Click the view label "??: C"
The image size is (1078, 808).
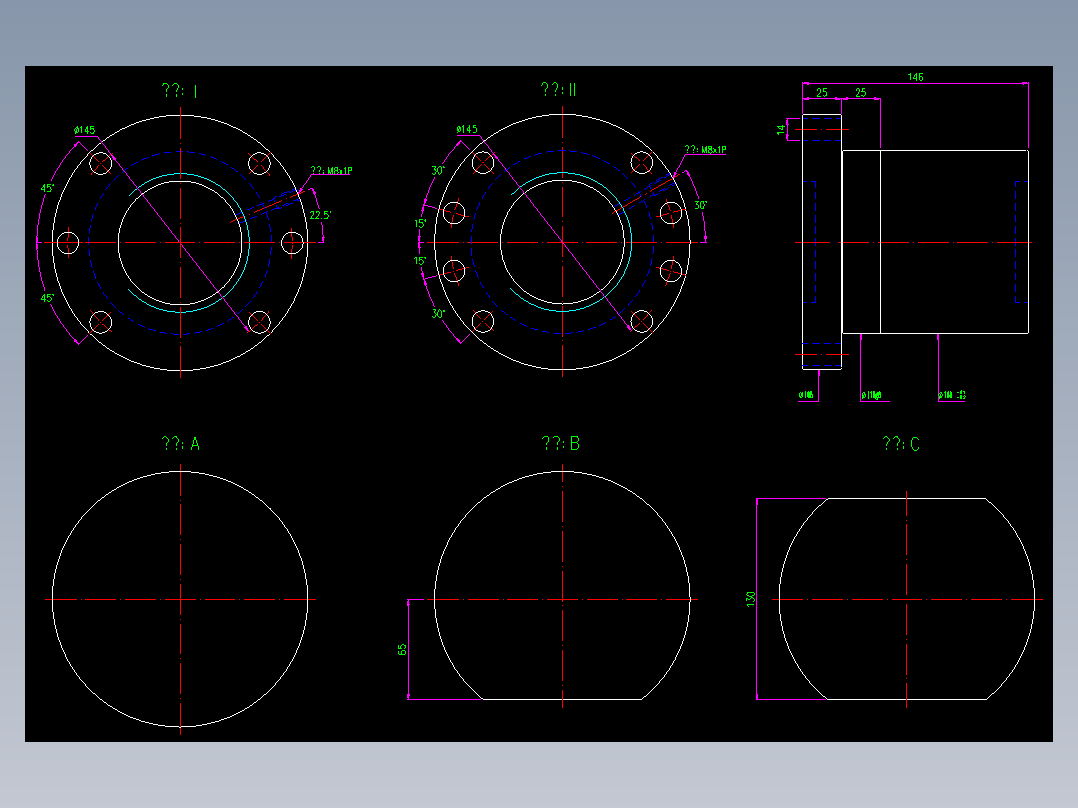tap(902, 442)
